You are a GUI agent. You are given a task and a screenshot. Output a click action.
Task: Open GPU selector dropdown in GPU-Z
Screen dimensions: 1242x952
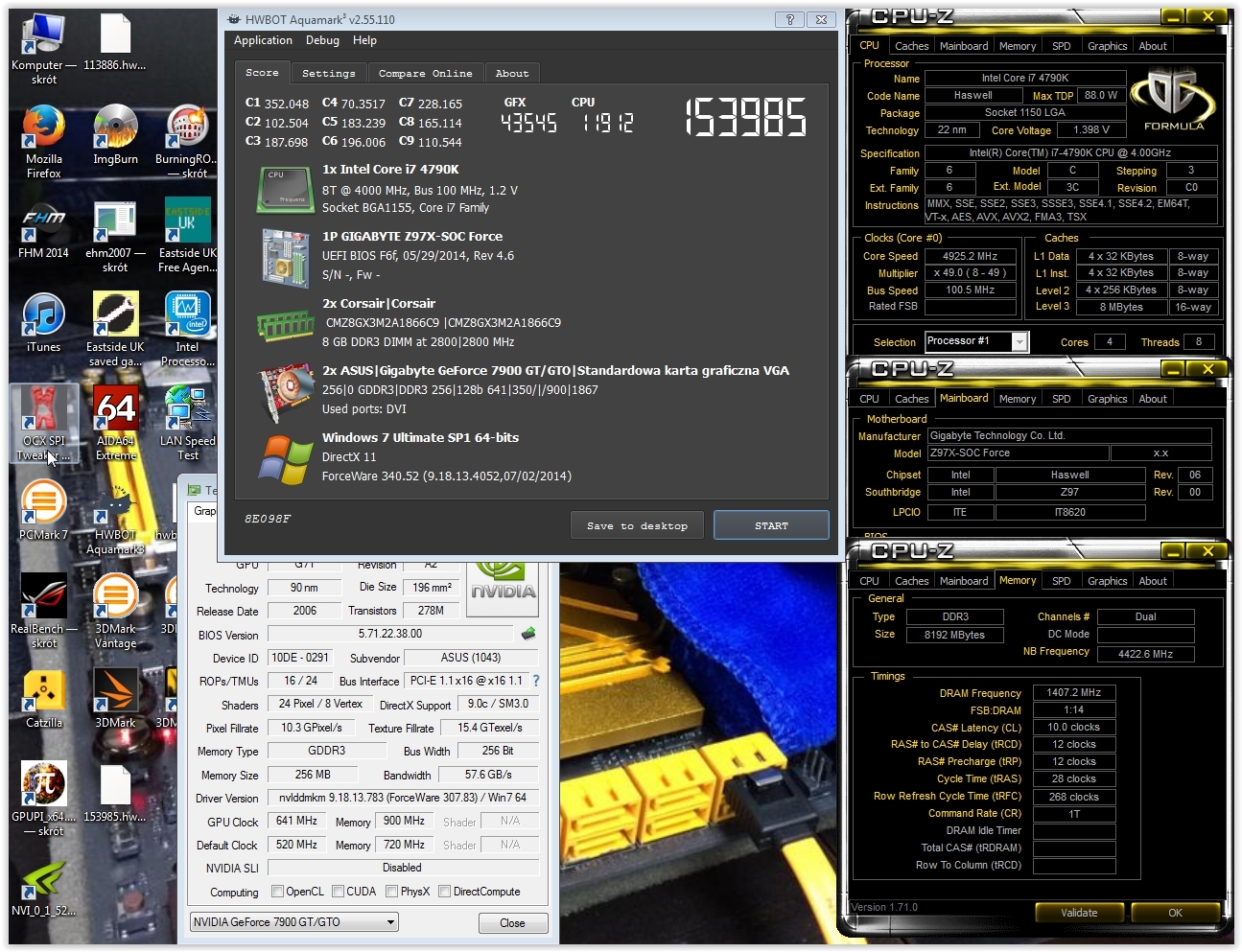click(294, 922)
